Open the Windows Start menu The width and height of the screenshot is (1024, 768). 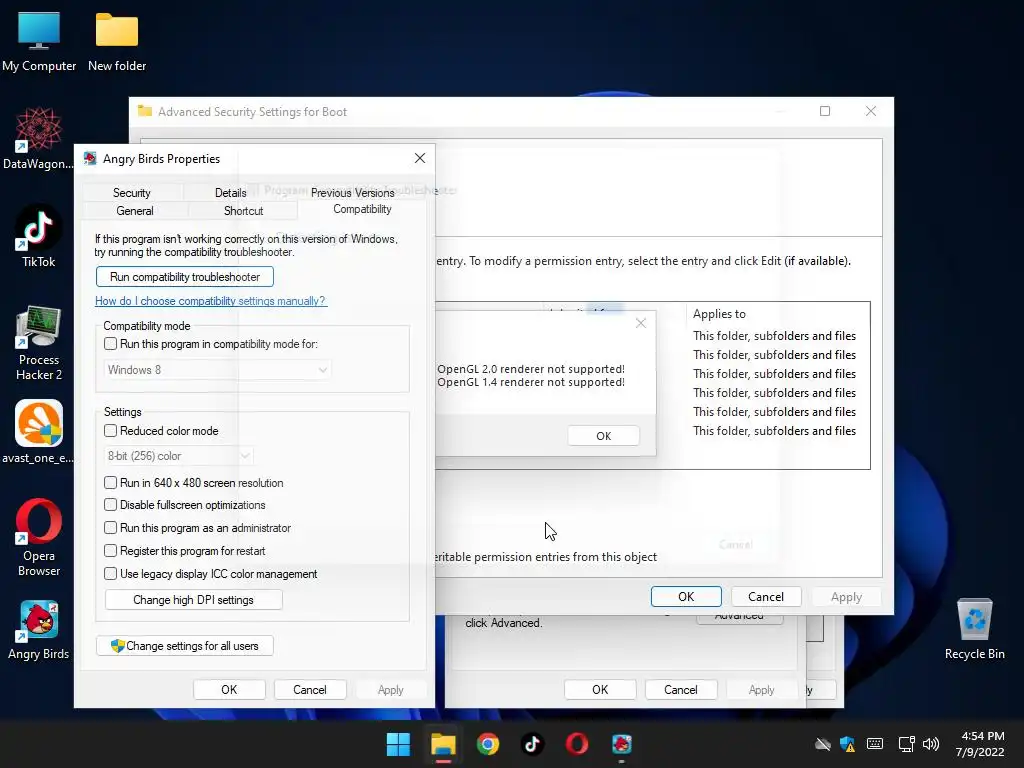[398, 744]
